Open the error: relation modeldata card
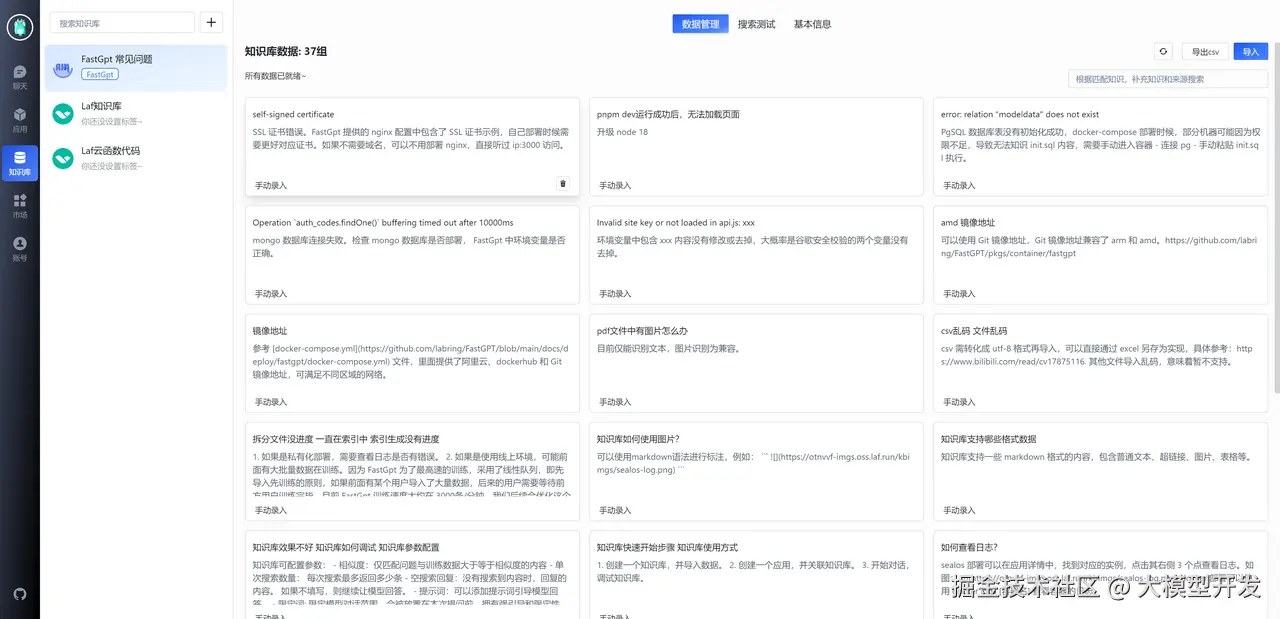This screenshot has height=619, width=1280. 1100,146
